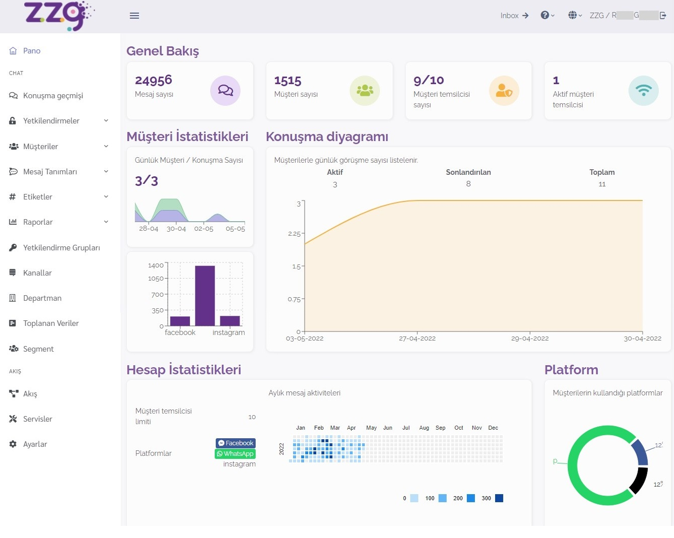Click the Akış flow icon
This screenshot has width=674, height=538.
(13, 394)
